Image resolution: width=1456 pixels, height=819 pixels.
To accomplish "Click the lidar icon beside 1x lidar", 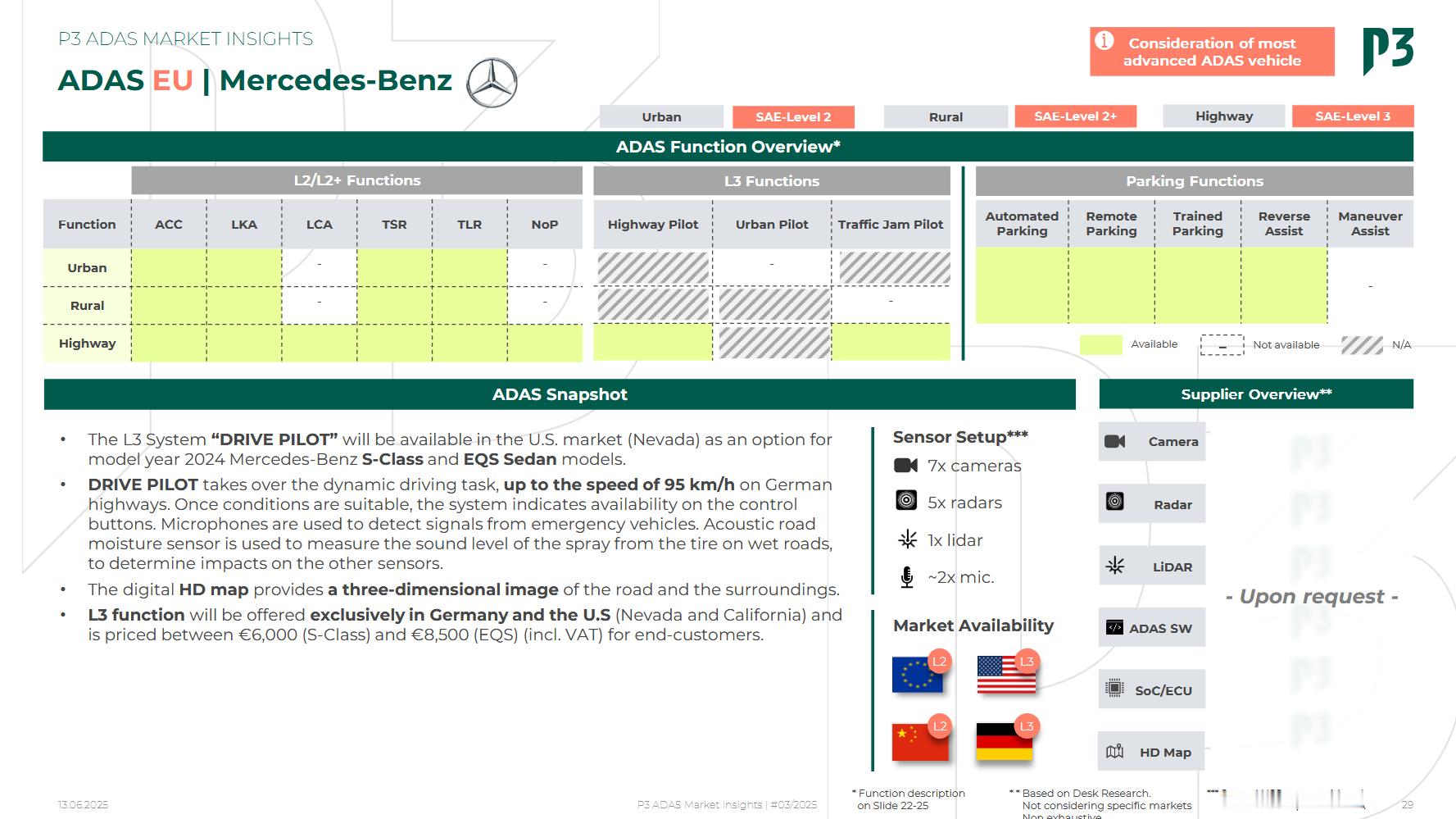I will coord(907,539).
